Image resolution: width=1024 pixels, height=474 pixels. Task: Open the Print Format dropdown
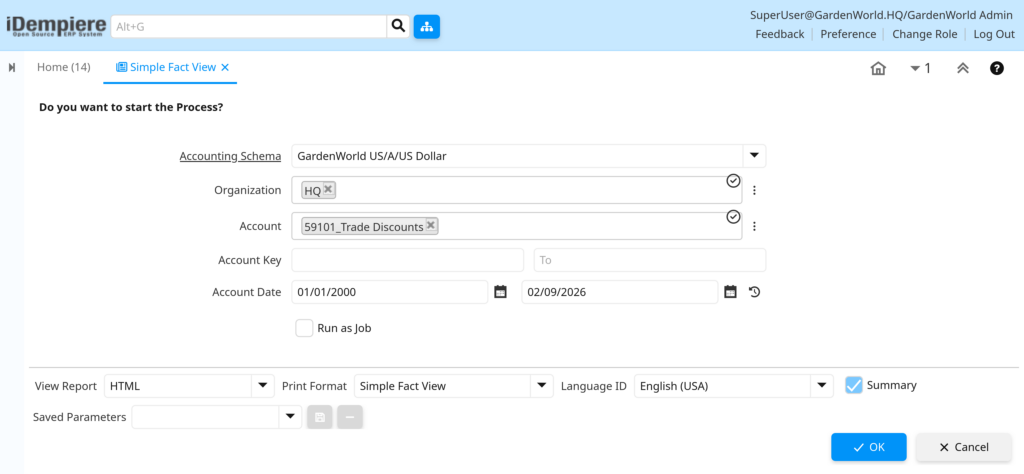[x=541, y=386]
